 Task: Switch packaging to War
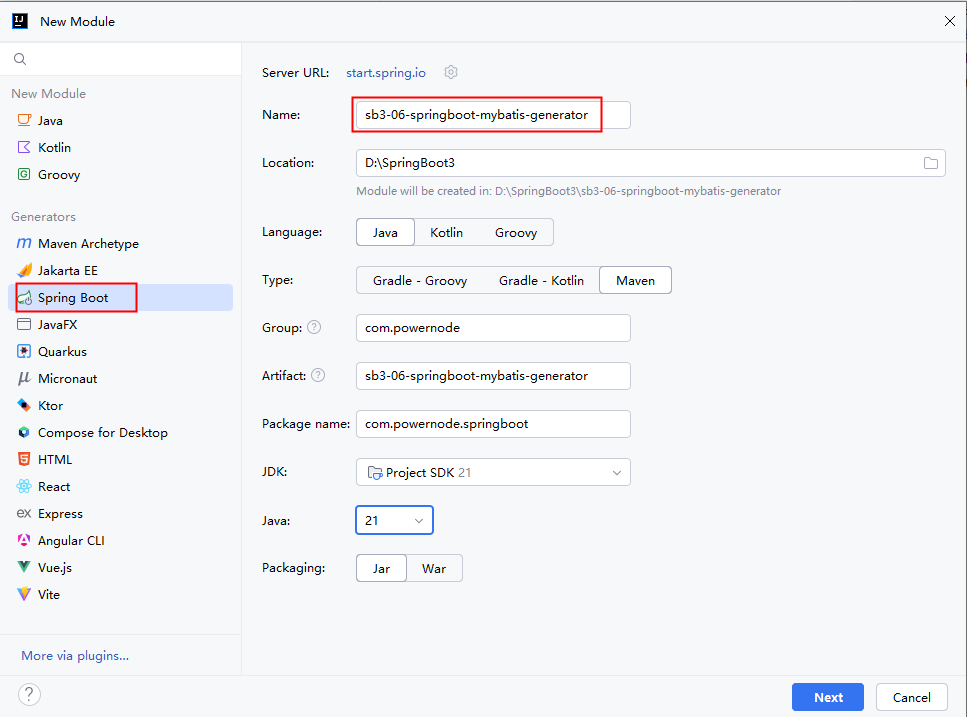pyautogui.click(x=434, y=568)
